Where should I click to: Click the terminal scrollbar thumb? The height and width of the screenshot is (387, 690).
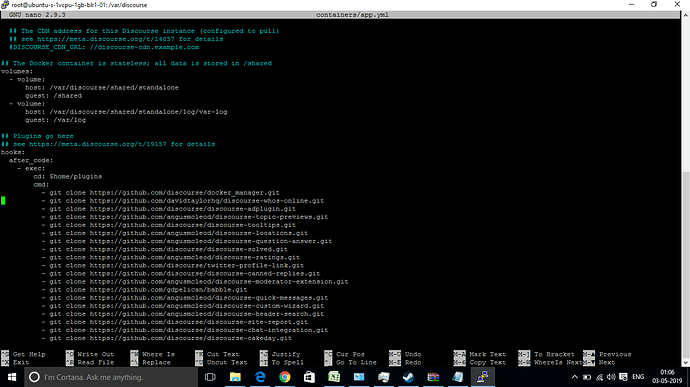pyautogui.click(x=686, y=265)
